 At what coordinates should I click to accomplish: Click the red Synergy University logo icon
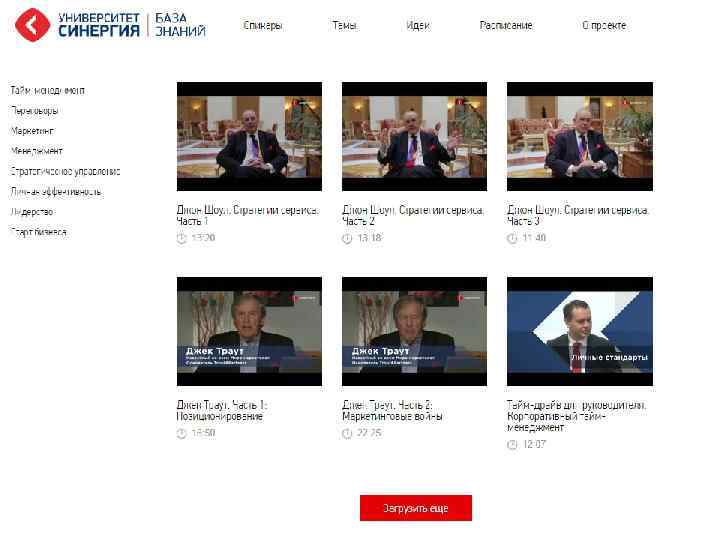(32, 25)
